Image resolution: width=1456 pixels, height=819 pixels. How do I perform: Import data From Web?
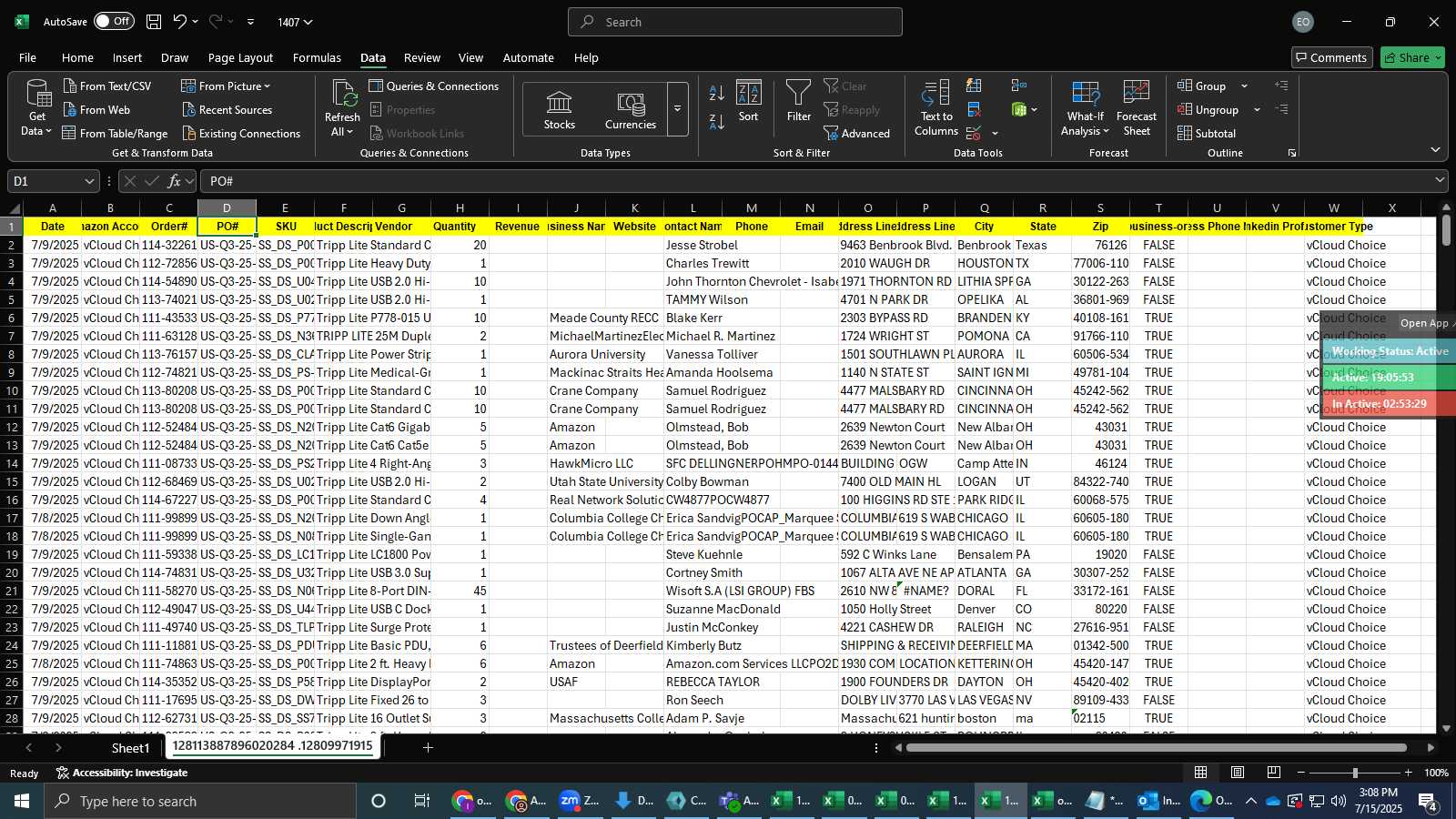tap(96, 109)
